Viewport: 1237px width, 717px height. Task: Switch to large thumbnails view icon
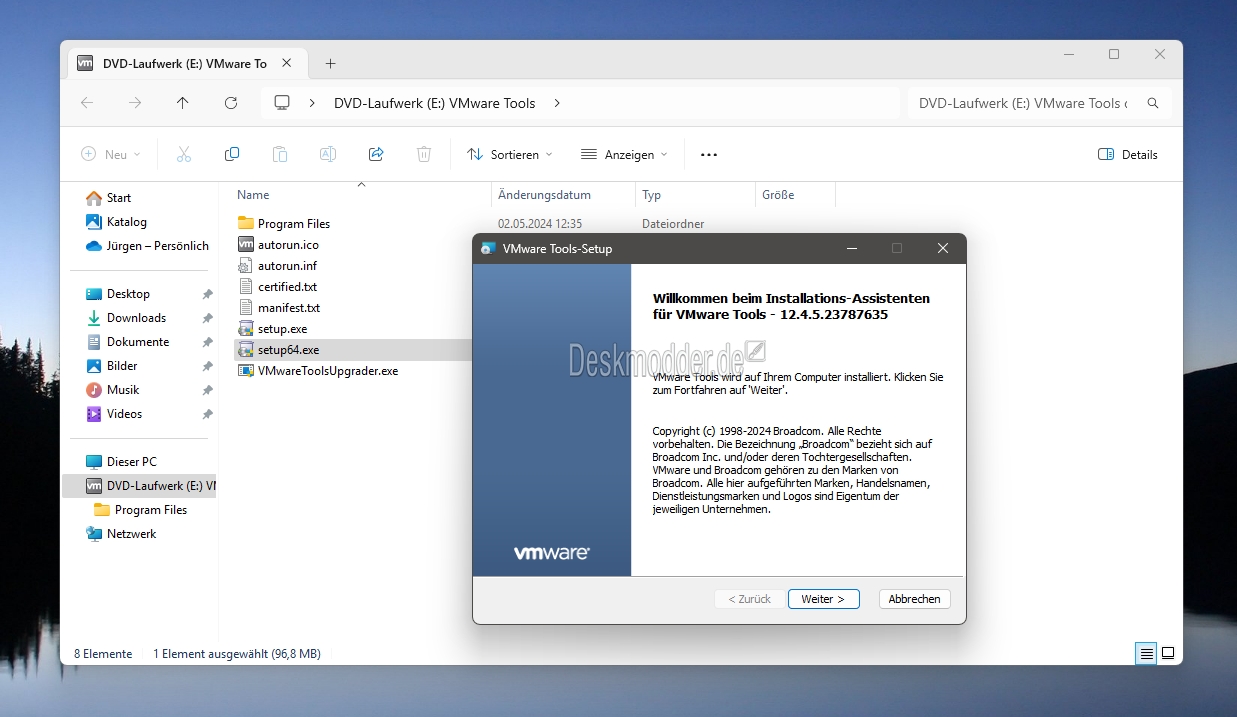pos(1167,654)
